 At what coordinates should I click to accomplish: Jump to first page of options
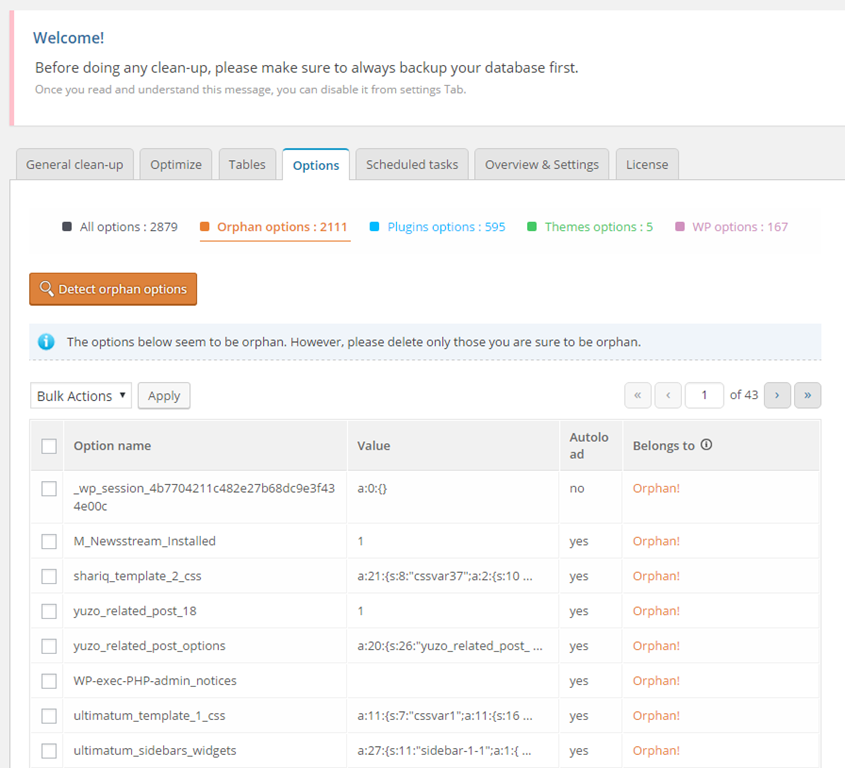pos(638,395)
